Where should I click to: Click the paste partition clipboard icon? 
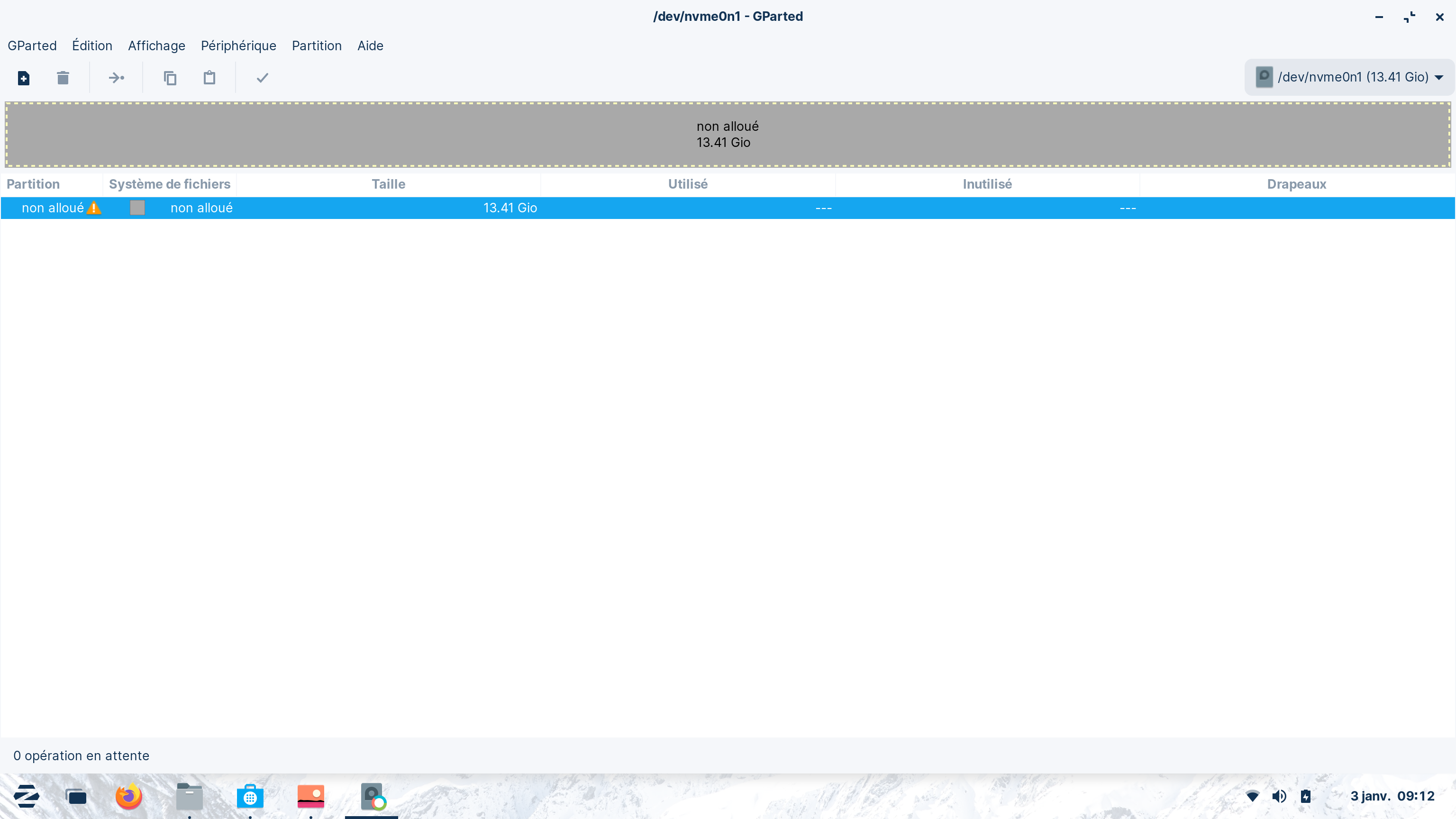pos(209,78)
